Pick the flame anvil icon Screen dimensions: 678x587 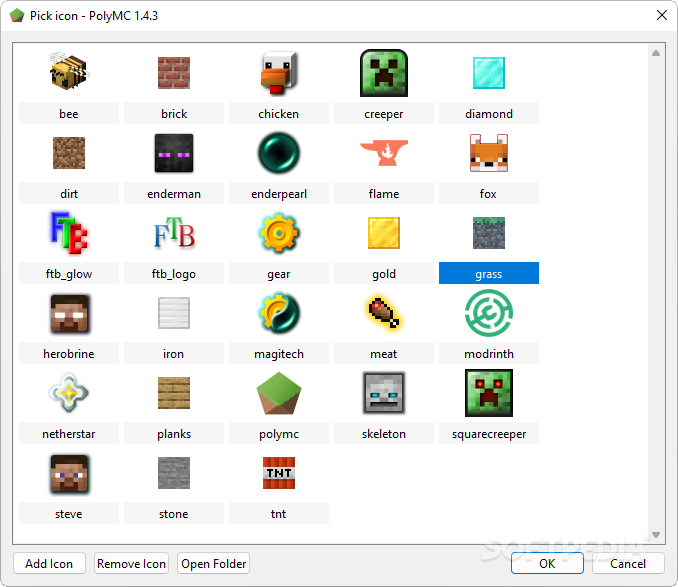[x=384, y=153]
